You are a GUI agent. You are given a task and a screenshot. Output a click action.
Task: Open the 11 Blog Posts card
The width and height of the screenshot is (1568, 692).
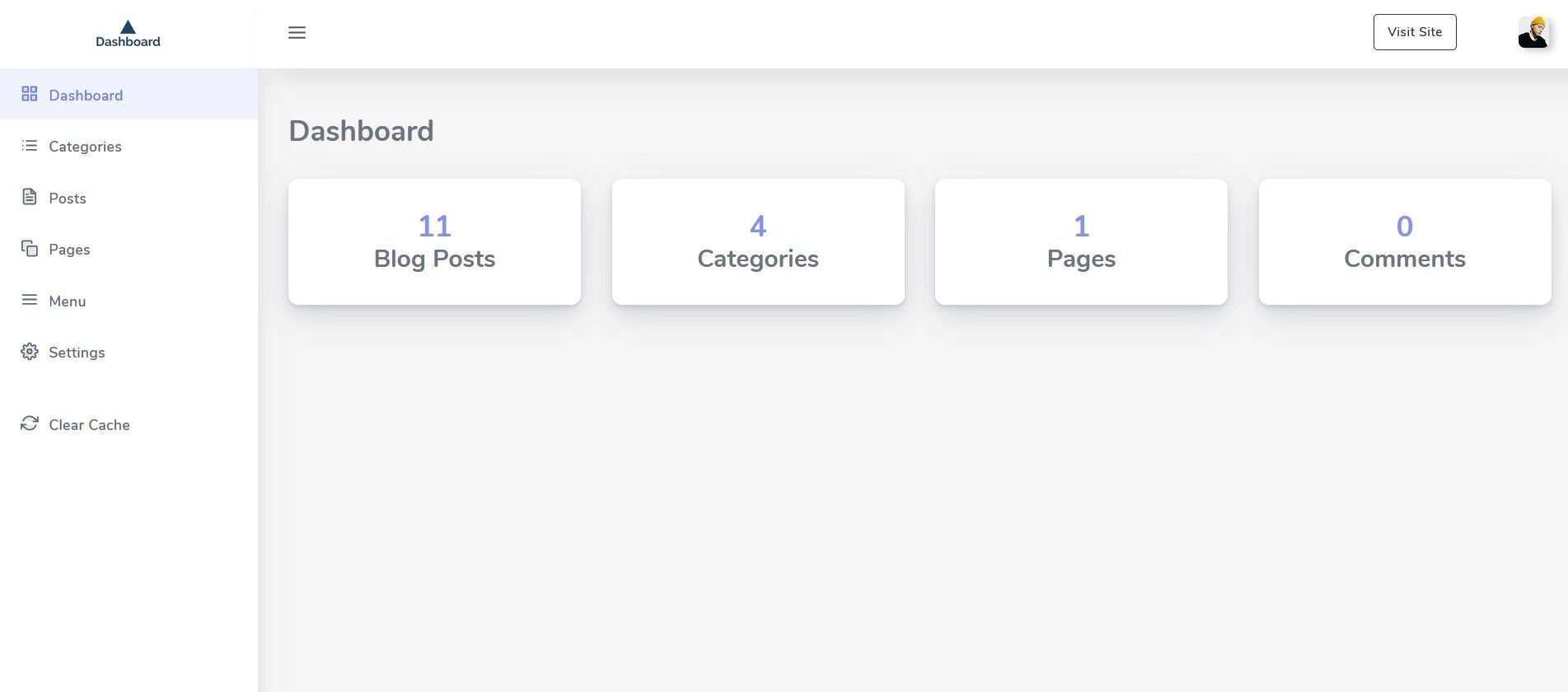pyautogui.click(x=434, y=242)
